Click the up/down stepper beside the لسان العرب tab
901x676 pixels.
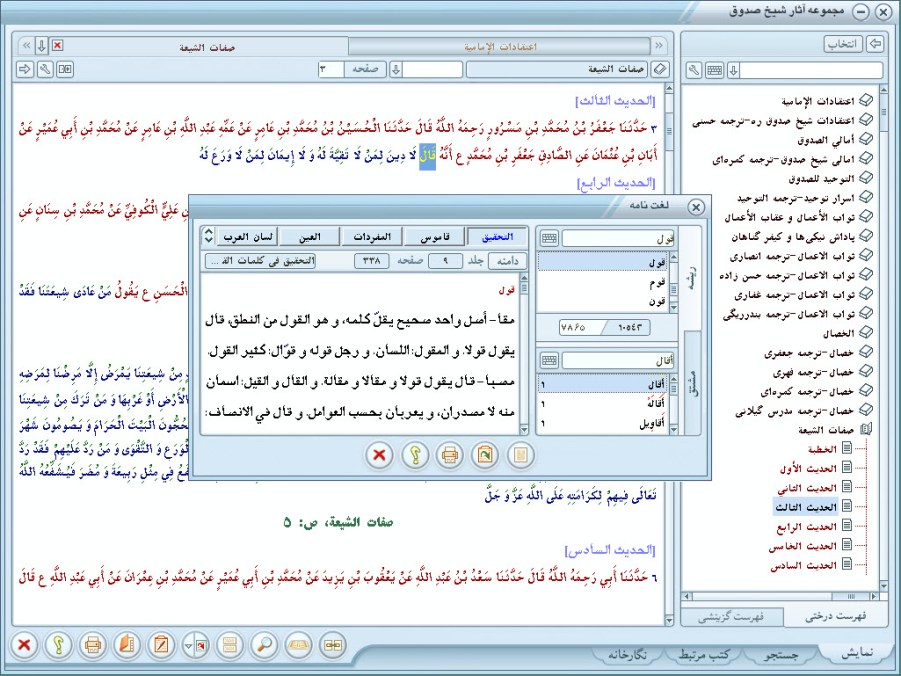tap(209, 236)
